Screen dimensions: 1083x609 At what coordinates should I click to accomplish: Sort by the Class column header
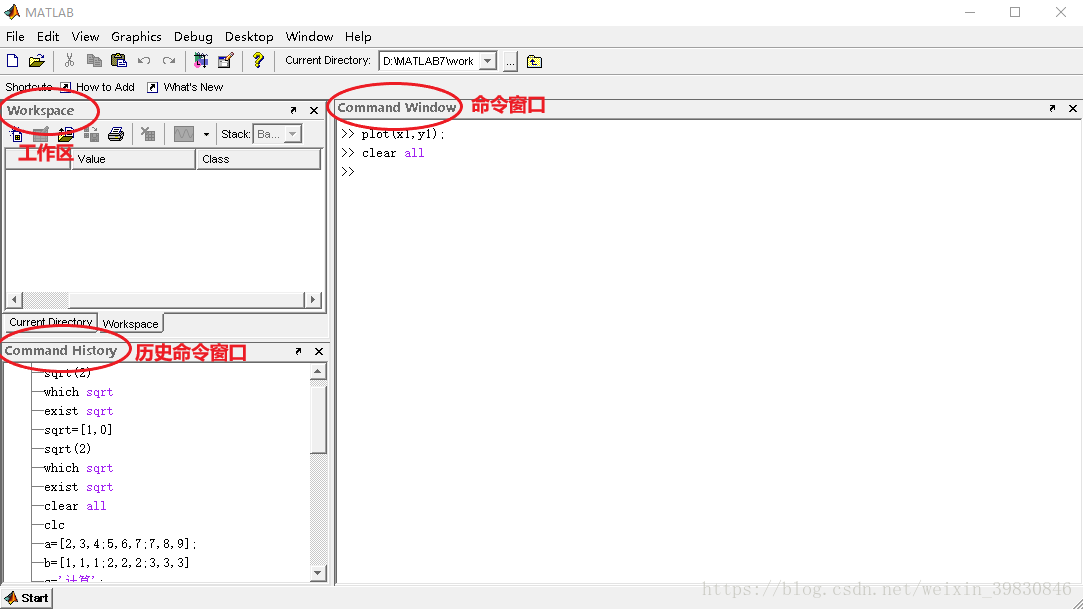pos(259,159)
